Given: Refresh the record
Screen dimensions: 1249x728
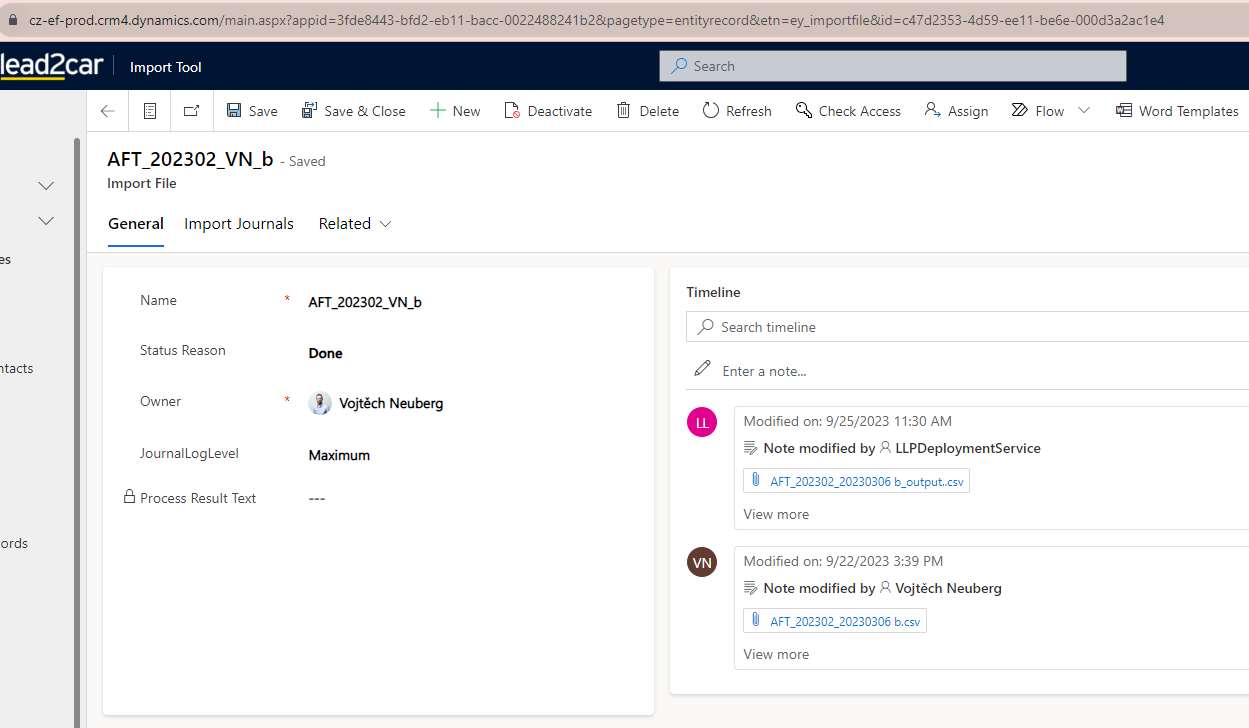Looking at the screenshot, I should point(737,111).
